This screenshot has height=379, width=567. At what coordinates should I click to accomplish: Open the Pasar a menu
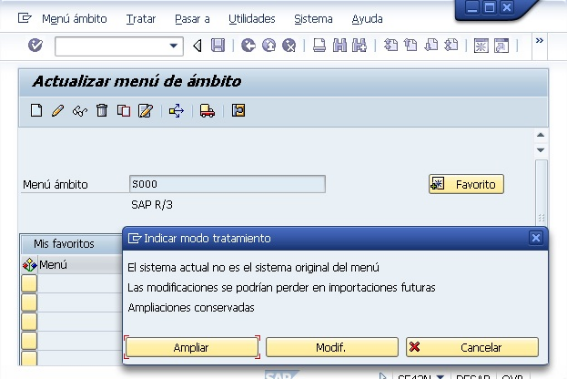click(x=192, y=19)
